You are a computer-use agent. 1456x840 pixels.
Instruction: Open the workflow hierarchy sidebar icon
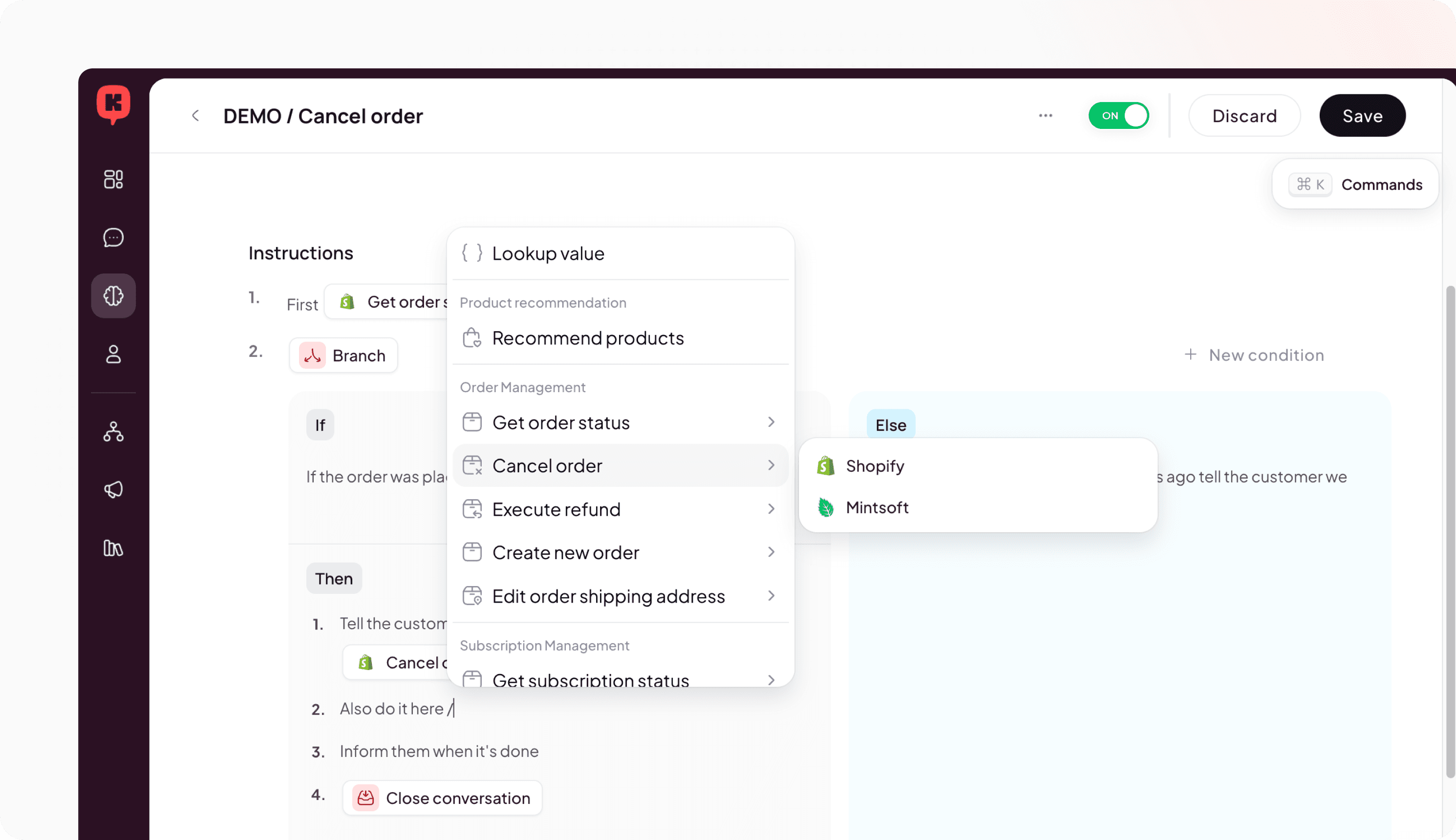click(x=113, y=432)
